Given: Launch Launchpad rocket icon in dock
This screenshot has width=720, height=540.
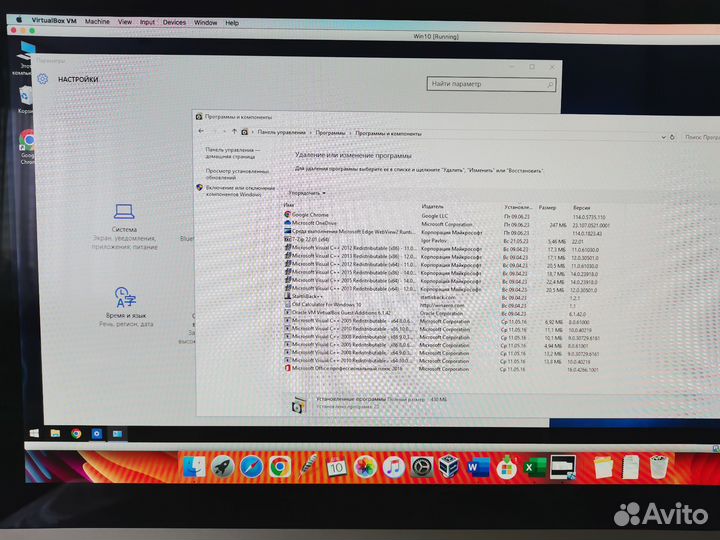Looking at the screenshot, I should click(223, 467).
